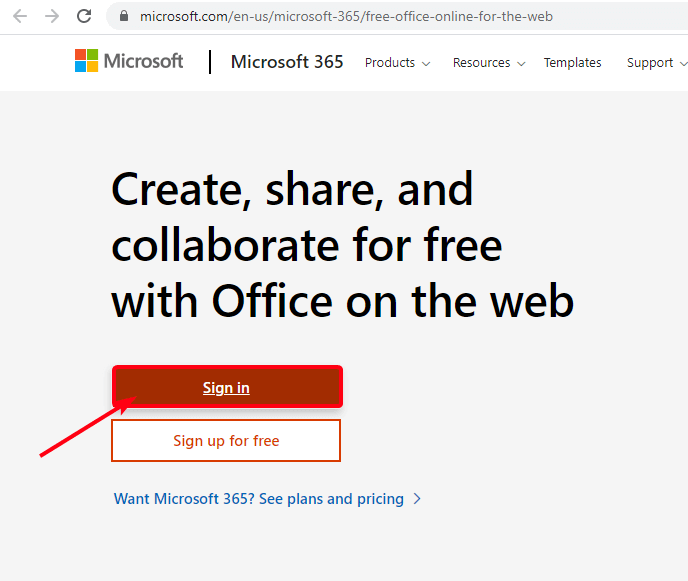Click the browser Back arrow
Viewport: 688px width, 581px height.
coord(20,16)
